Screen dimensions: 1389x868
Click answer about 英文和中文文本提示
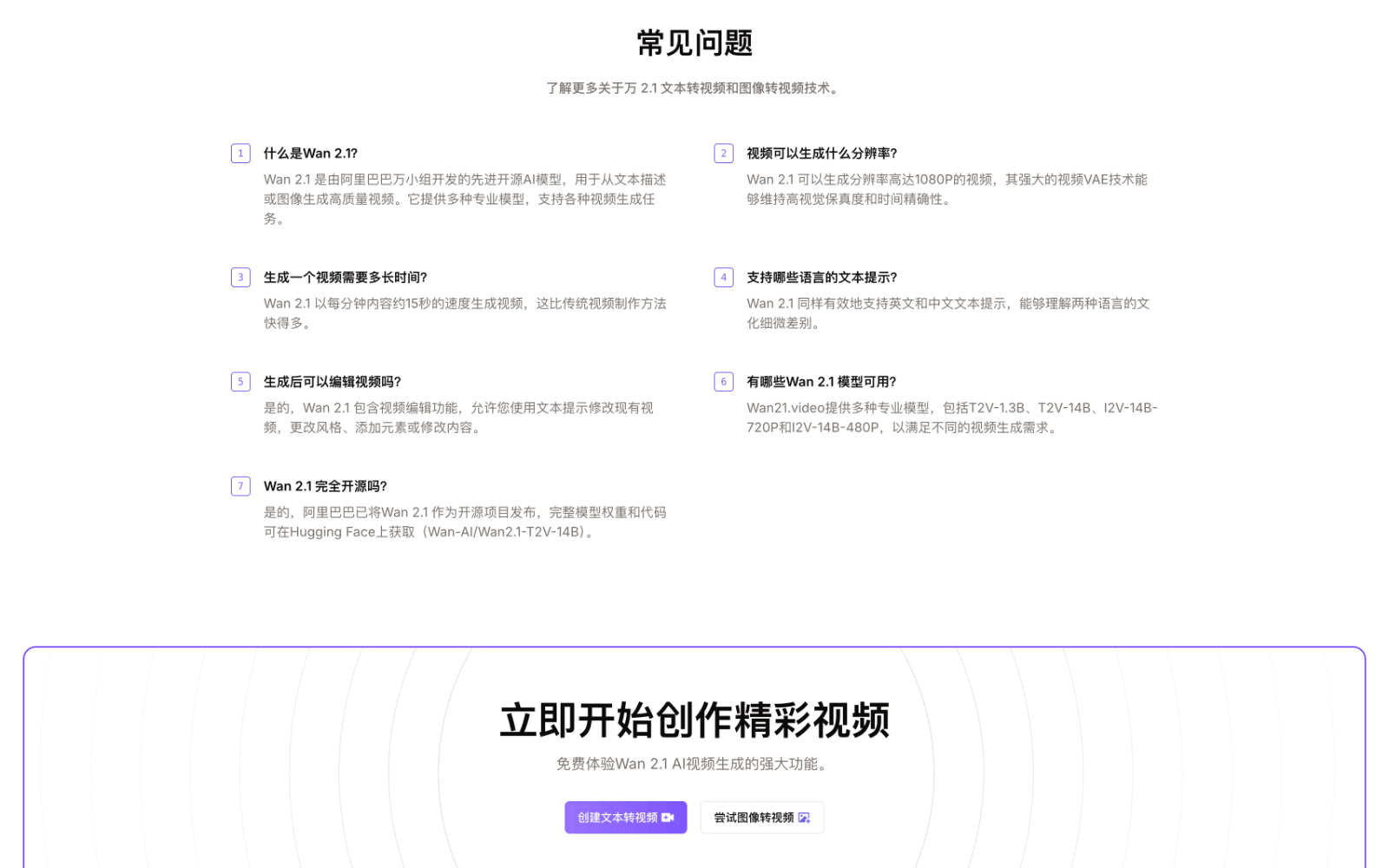[948, 313]
